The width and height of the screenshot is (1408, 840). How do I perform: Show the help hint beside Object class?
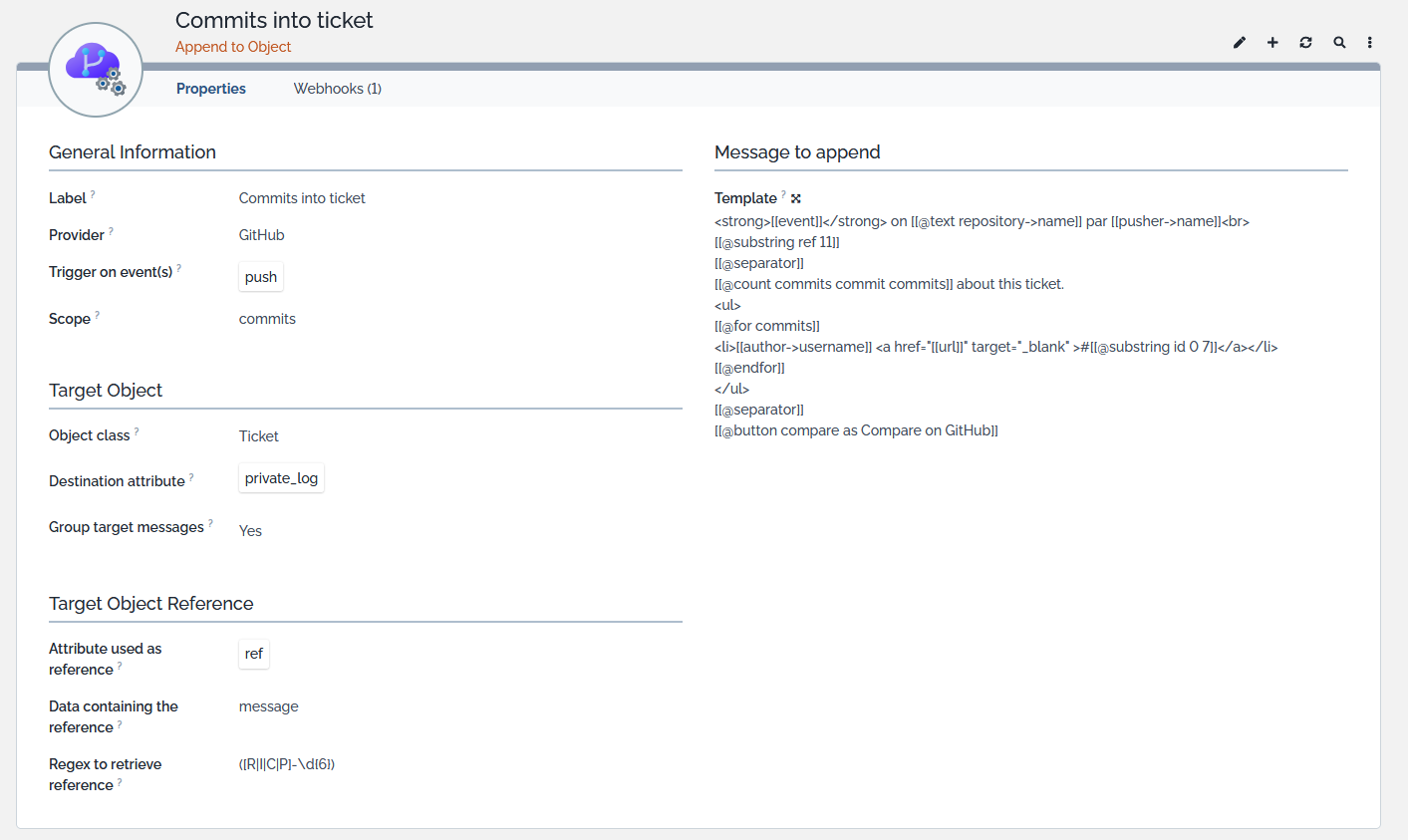pos(137,430)
